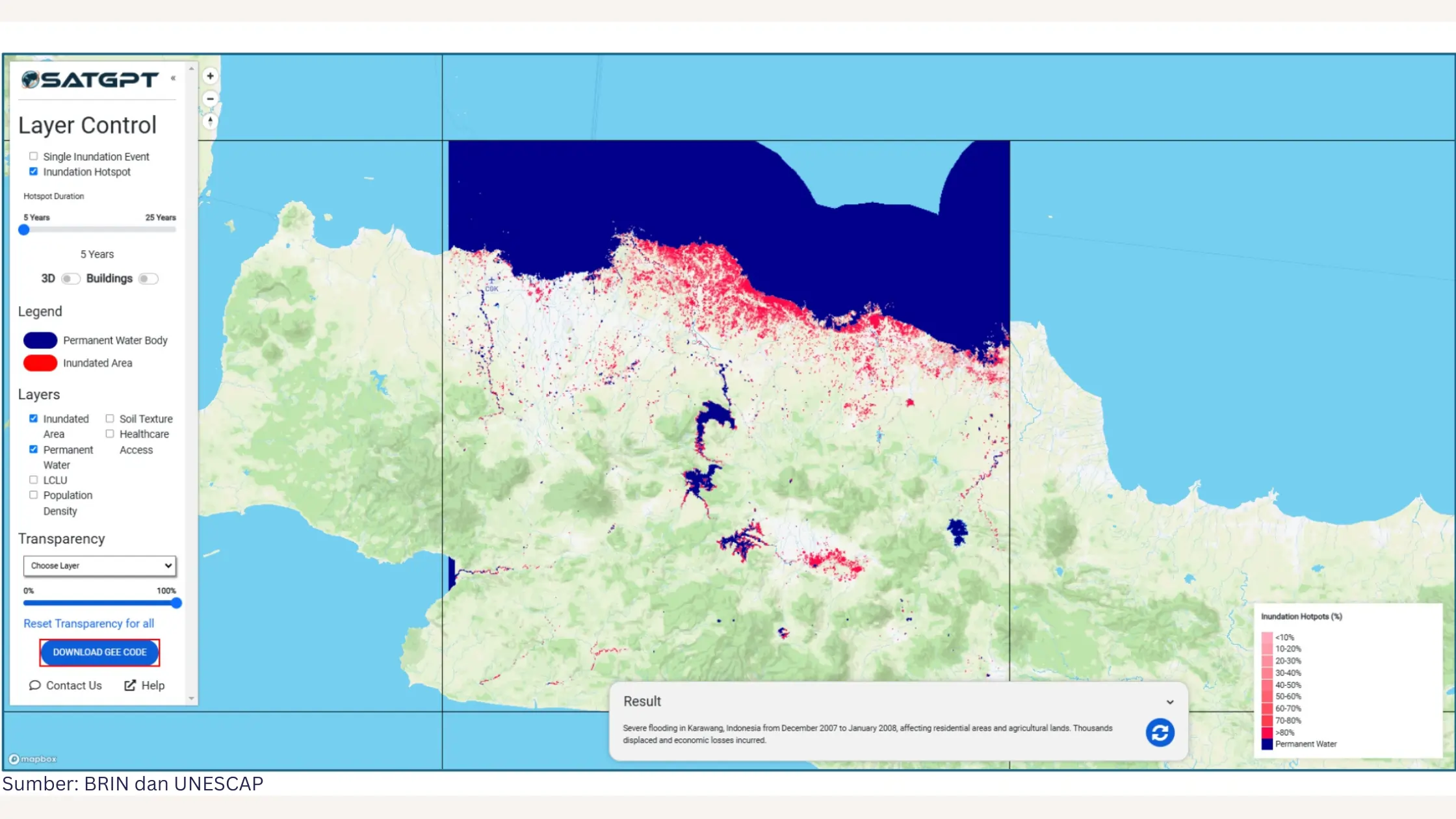Viewport: 1456px width, 819px height.
Task: Click the SATGPT globe logo
Action: tap(31, 79)
